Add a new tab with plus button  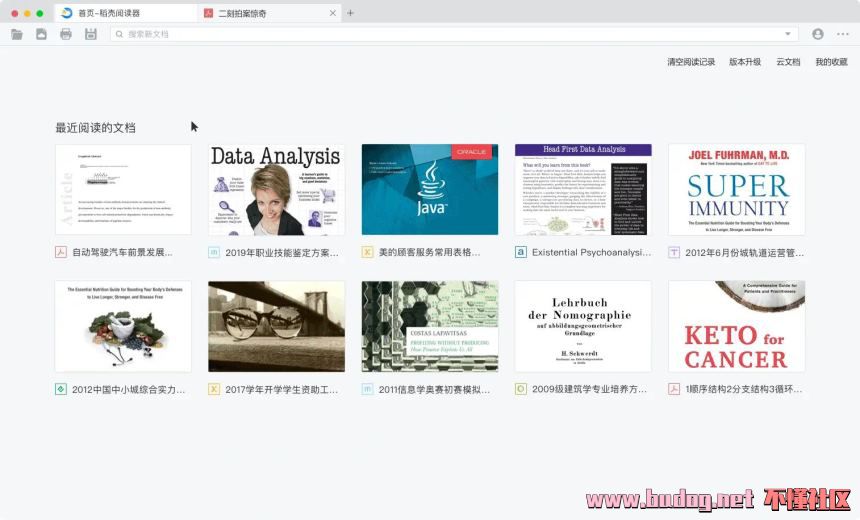(x=350, y=13)
